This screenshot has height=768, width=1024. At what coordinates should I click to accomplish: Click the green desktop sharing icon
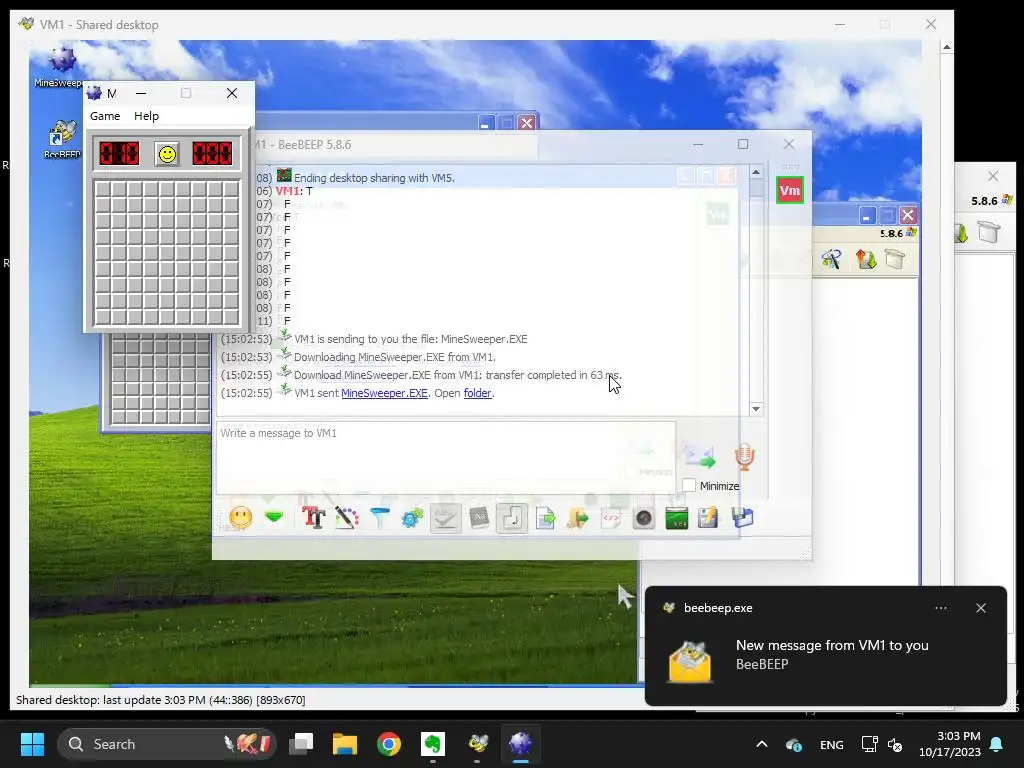(677, 519)
